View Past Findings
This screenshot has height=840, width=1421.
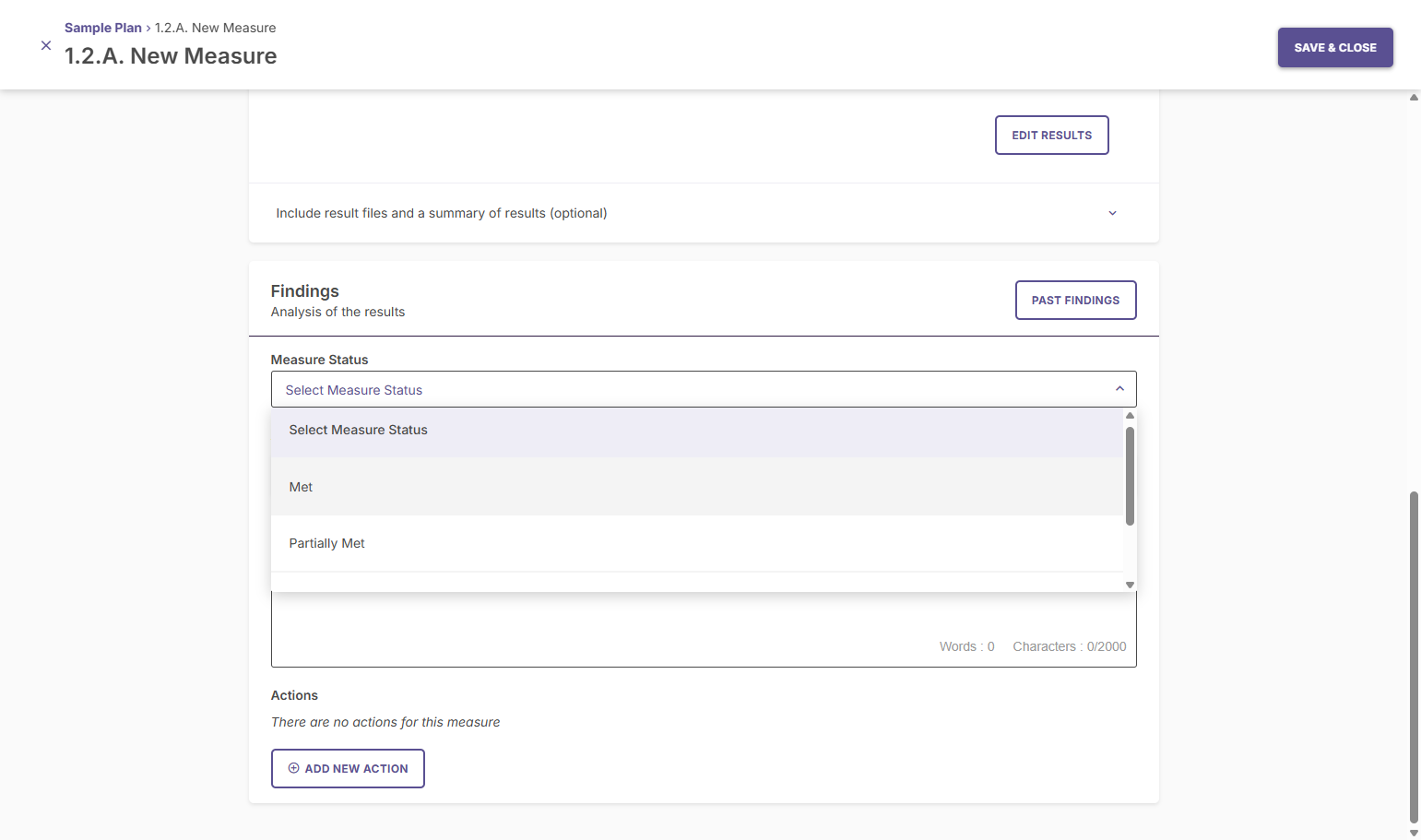click(1076, 301)
